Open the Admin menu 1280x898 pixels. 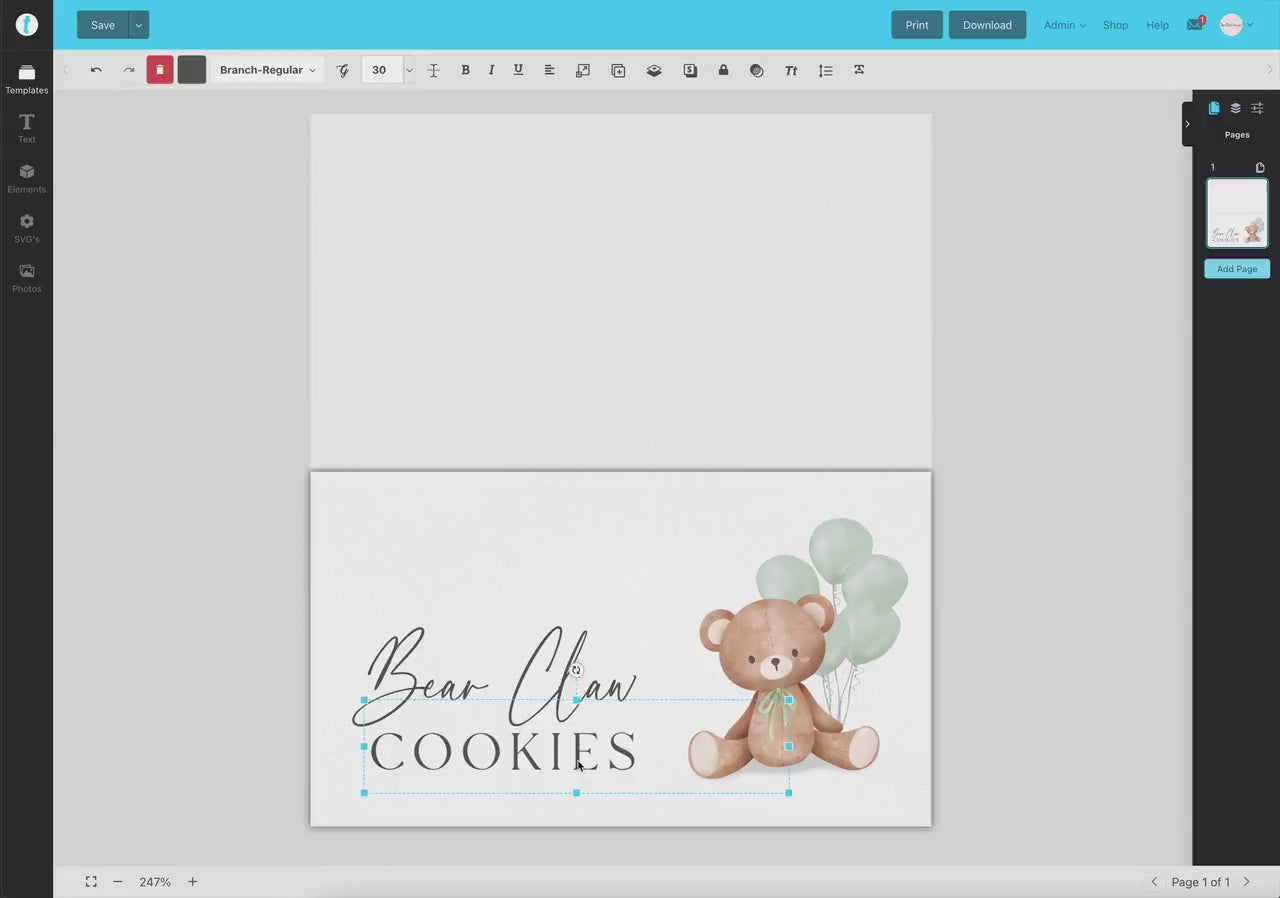pos(1064,25)
